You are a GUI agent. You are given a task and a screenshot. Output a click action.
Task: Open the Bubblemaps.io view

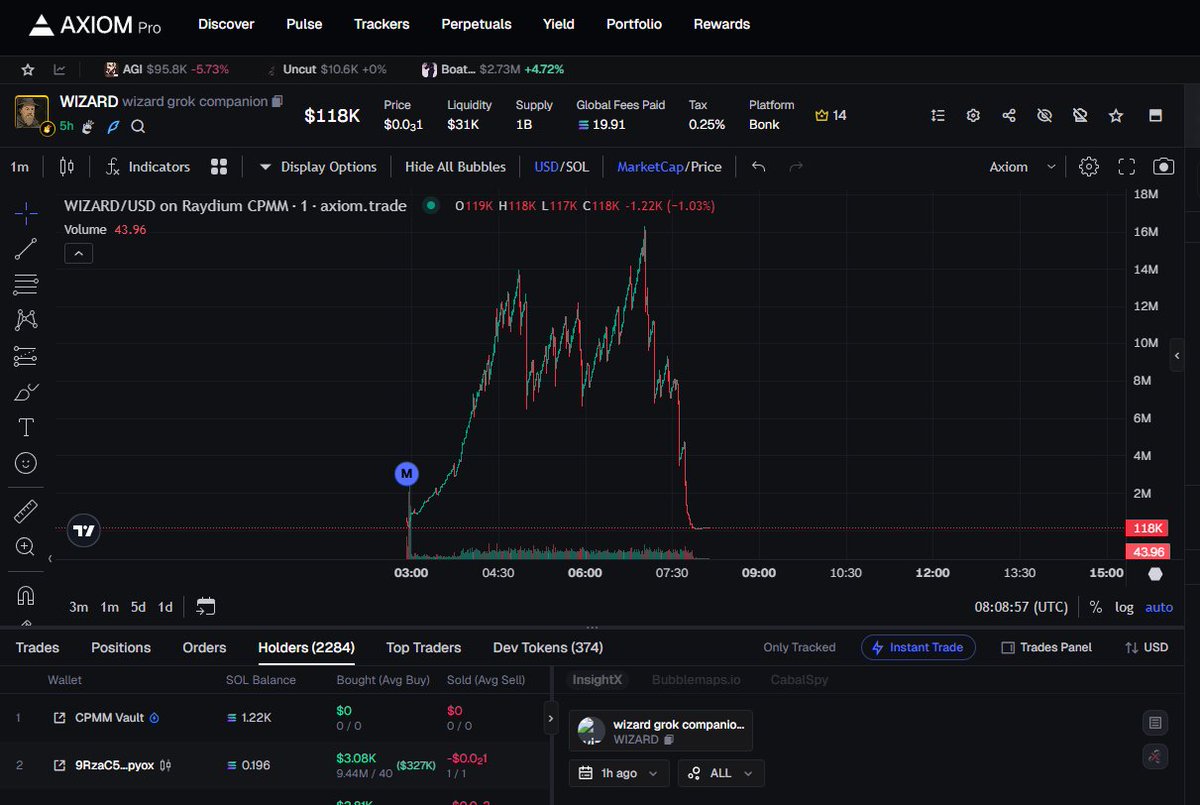coord(696,680)
